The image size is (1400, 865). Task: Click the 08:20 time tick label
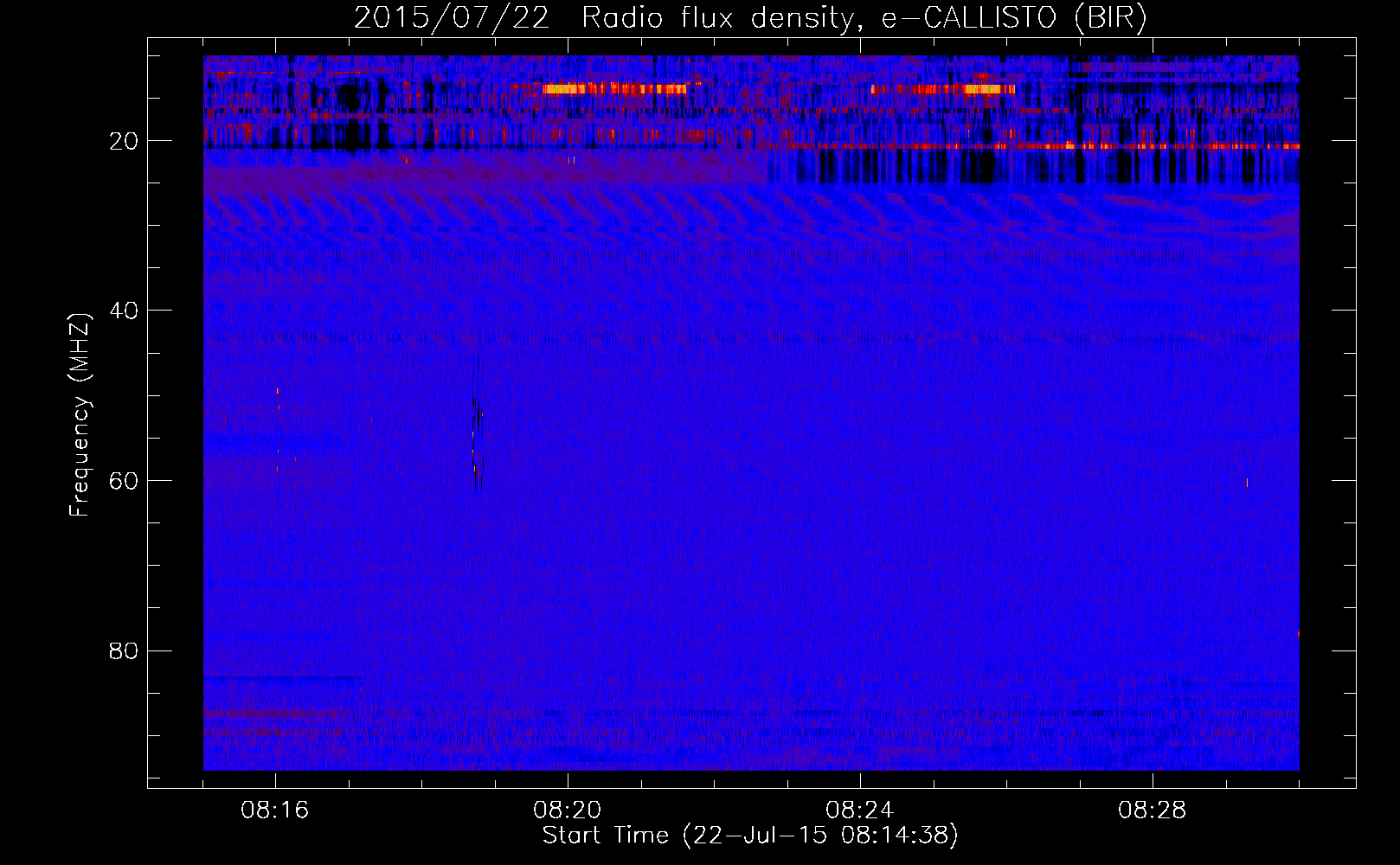click(568, 811)
